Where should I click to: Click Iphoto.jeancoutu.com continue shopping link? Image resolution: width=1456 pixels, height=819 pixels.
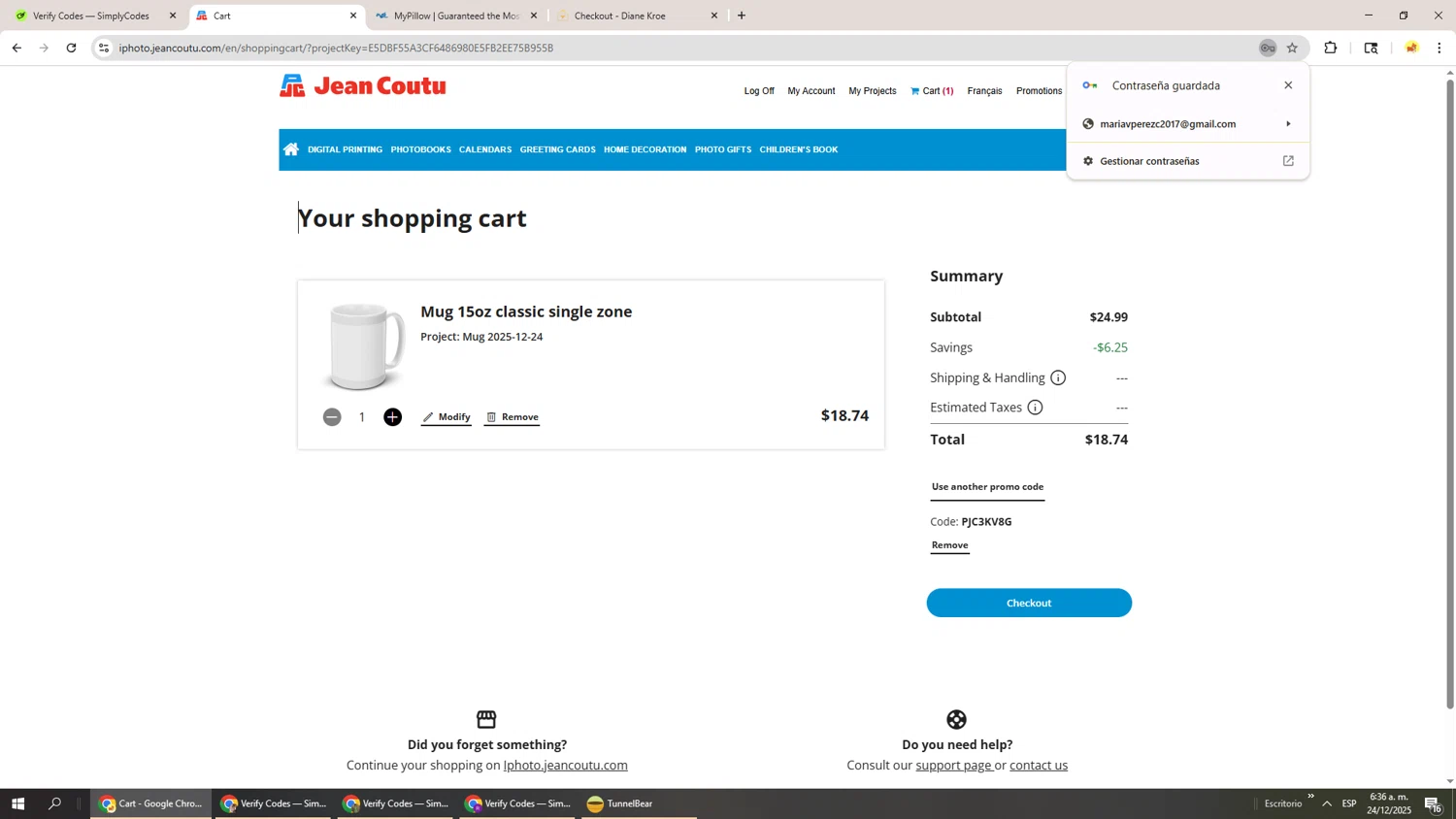pyautogui.click(x=565, y=766)
